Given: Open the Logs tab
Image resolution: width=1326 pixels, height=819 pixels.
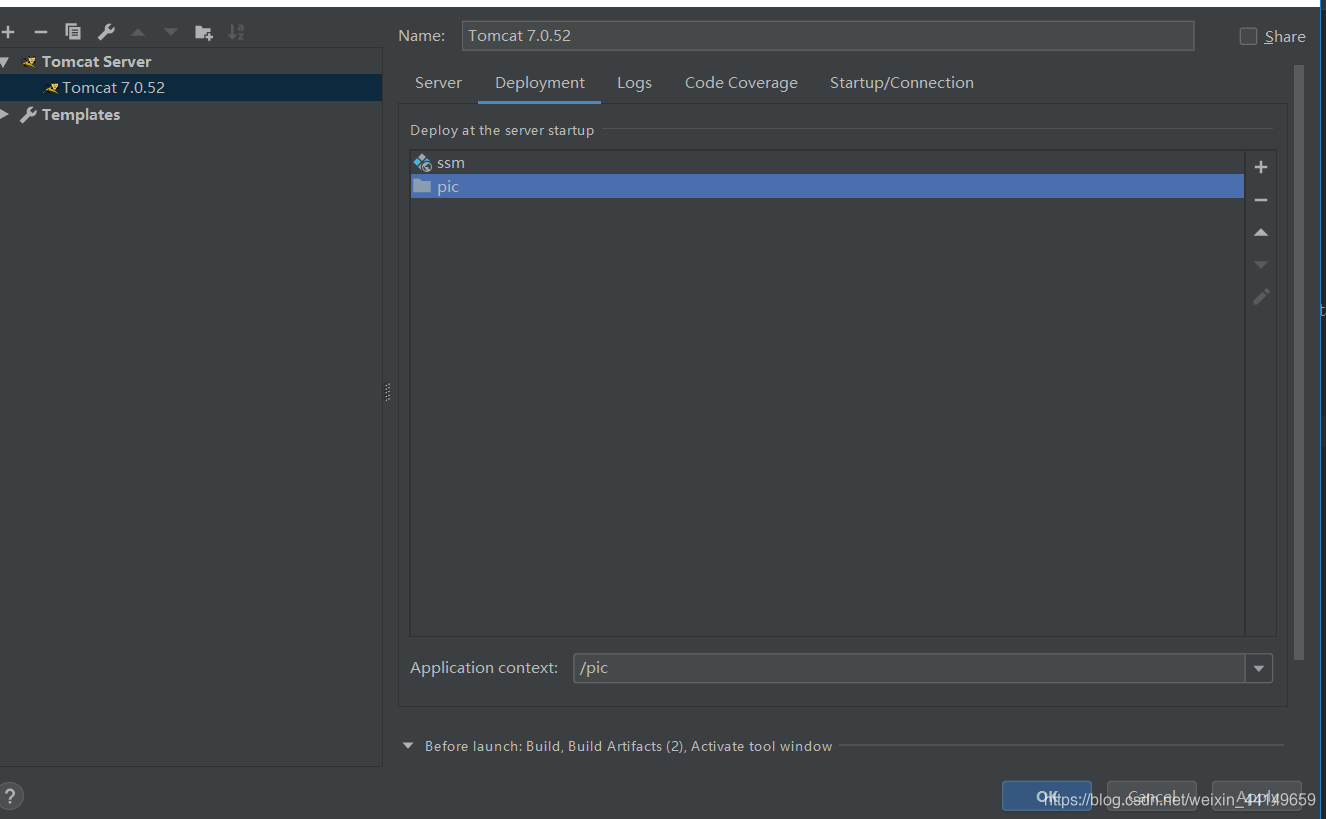Looking at the screenshot, I should pos(634,83).
